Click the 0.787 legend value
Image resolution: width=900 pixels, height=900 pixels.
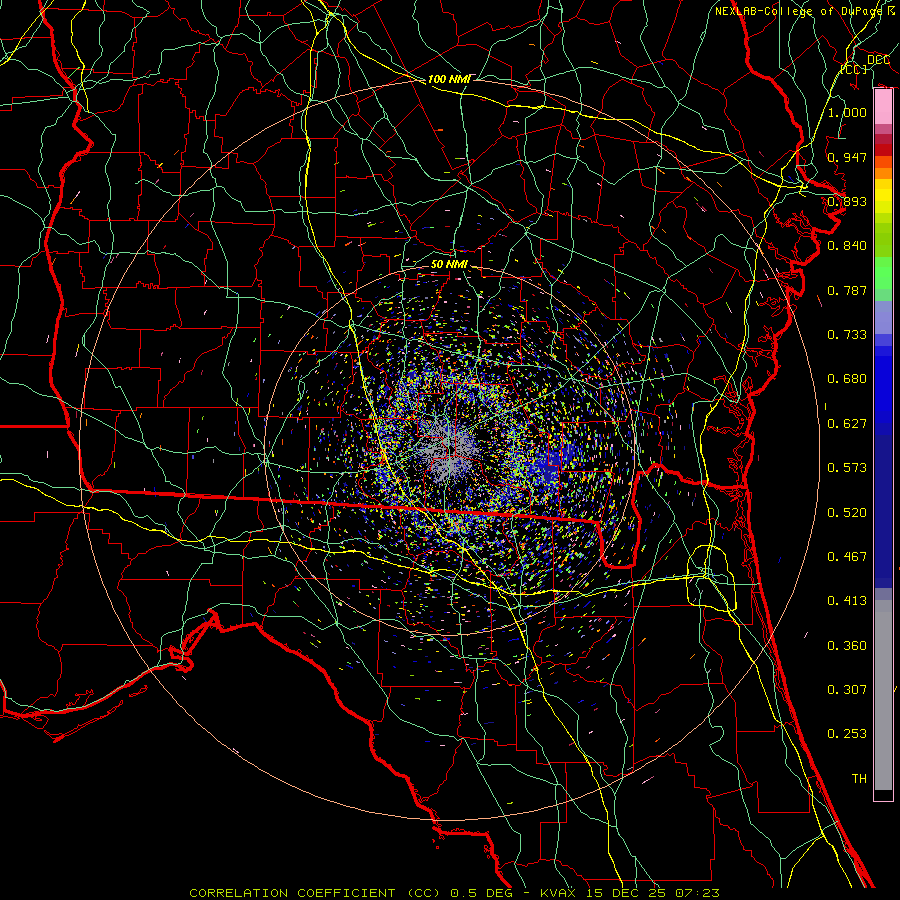(847, 290)
